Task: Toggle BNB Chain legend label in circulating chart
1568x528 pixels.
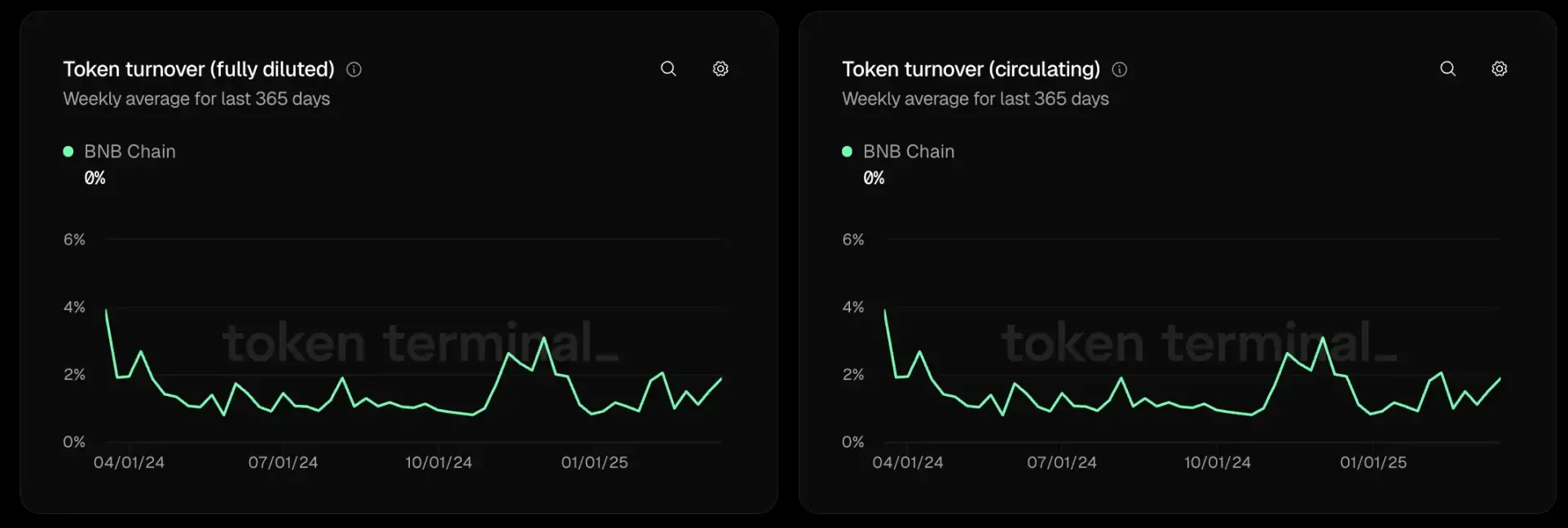Action: [x=909, y=152]
